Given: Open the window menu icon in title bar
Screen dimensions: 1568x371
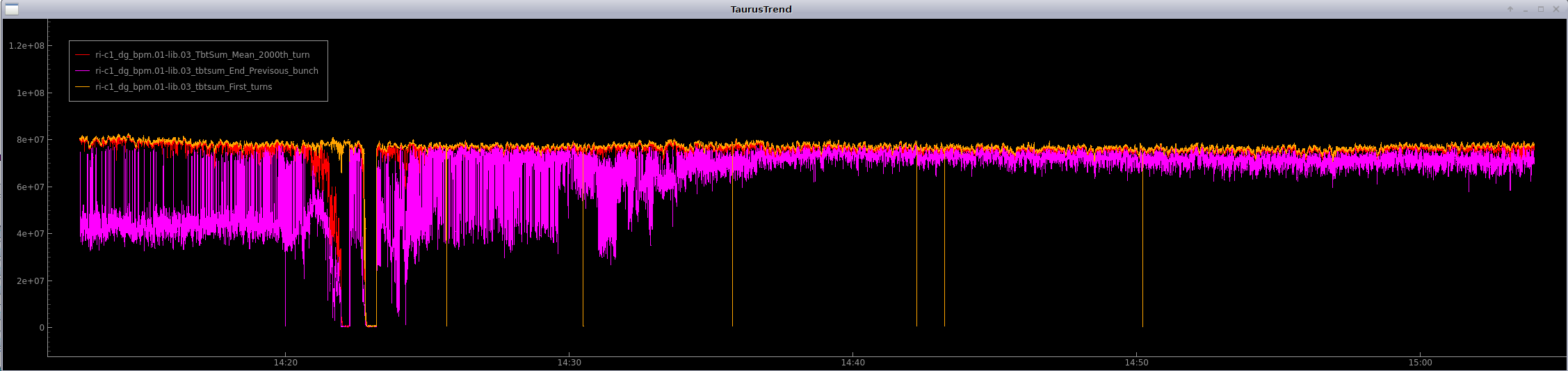Looking at the screenshot, I should click(12, 9).
